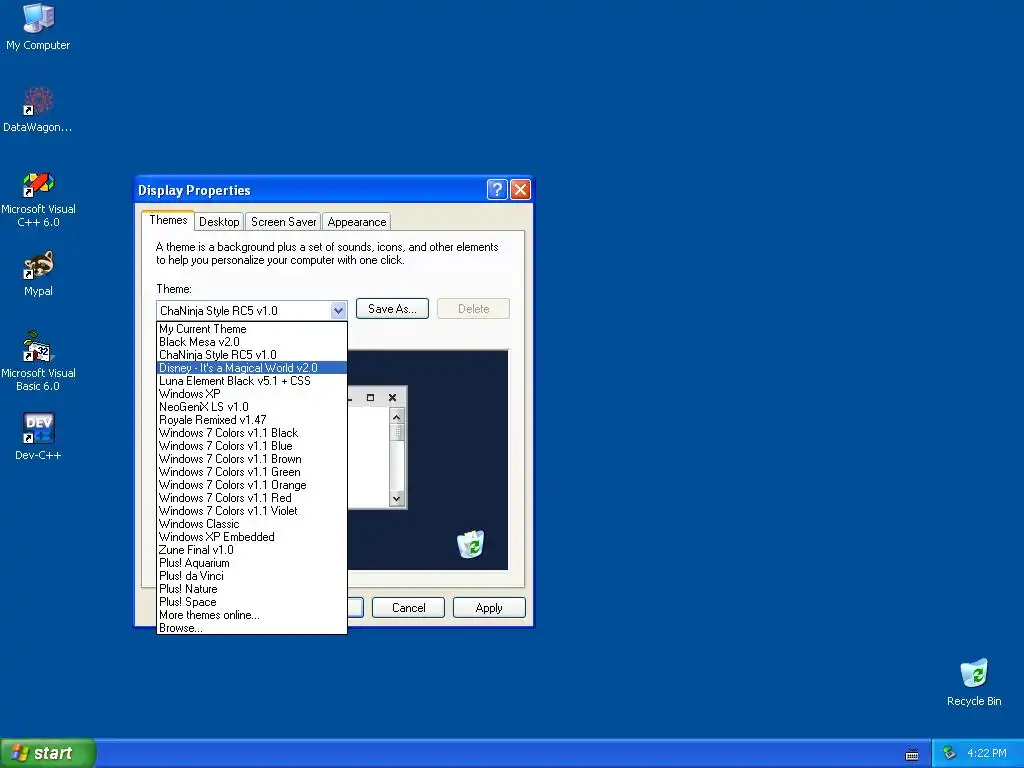Select Windows 7 Colors v1.1 Orange
This screenshot has width=1024, height=768.
[251, 485]
